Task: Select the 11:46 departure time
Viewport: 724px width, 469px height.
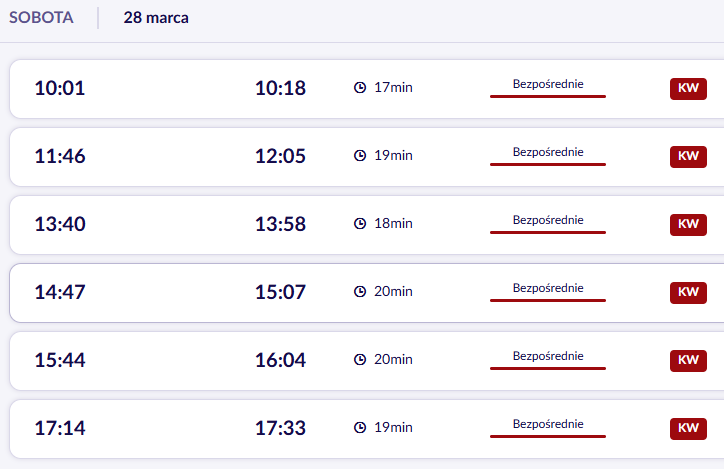Action: (60, 156)
